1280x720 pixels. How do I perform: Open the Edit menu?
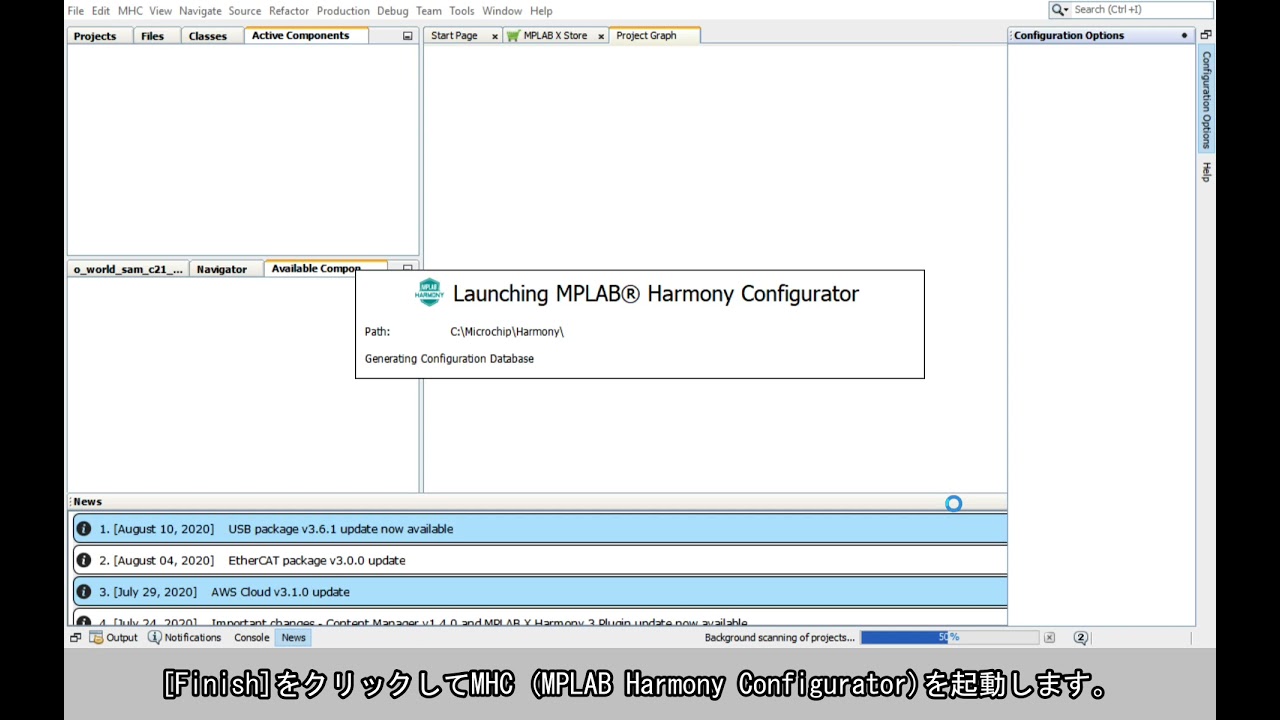click(x=101, y=11)
